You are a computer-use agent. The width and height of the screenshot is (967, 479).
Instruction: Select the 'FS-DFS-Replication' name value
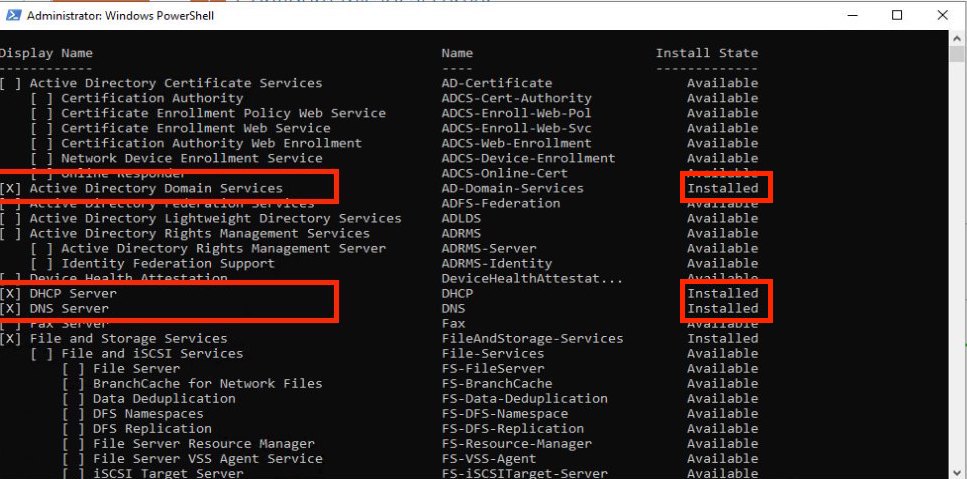tap(512, 428)
